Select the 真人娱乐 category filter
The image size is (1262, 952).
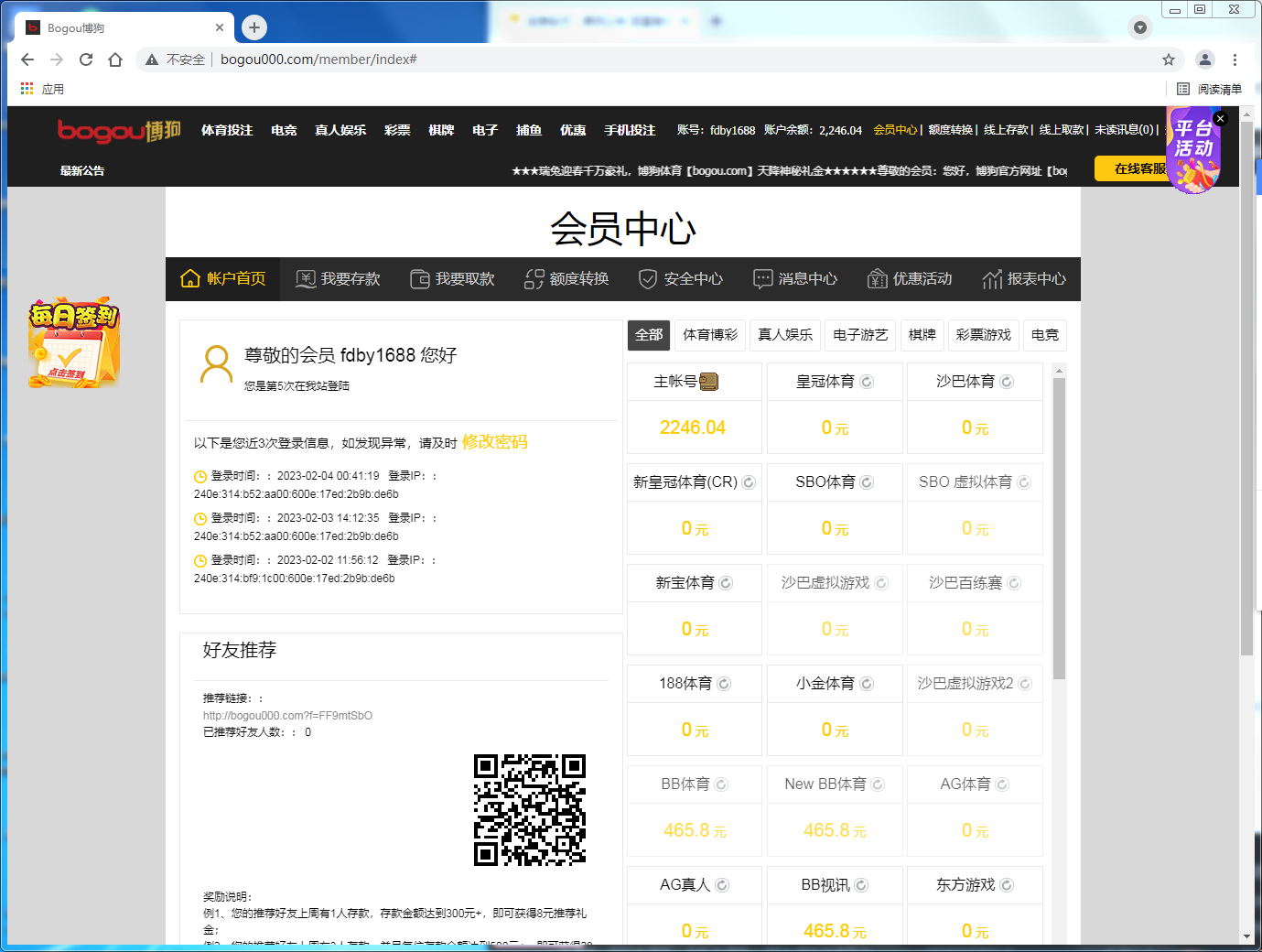click(785, 335)
